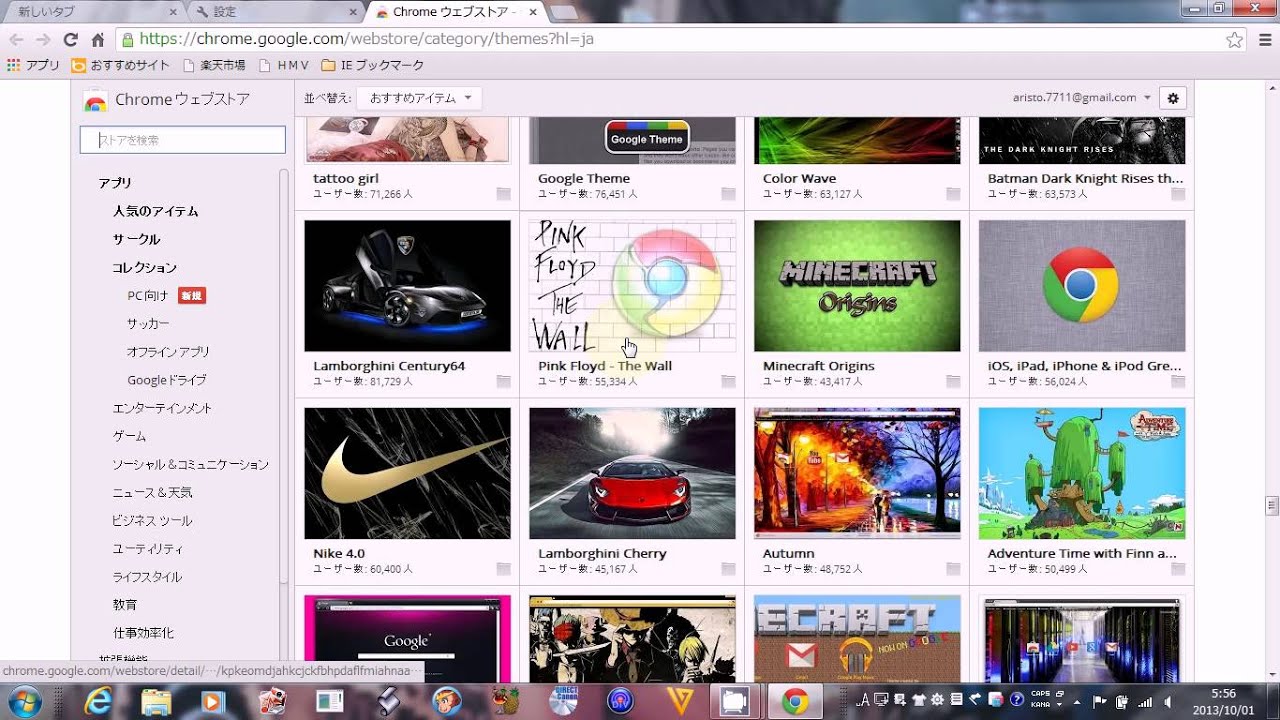Click the Chrome ウェブストア logo
1280x720 pixels.
click(167, 100)
